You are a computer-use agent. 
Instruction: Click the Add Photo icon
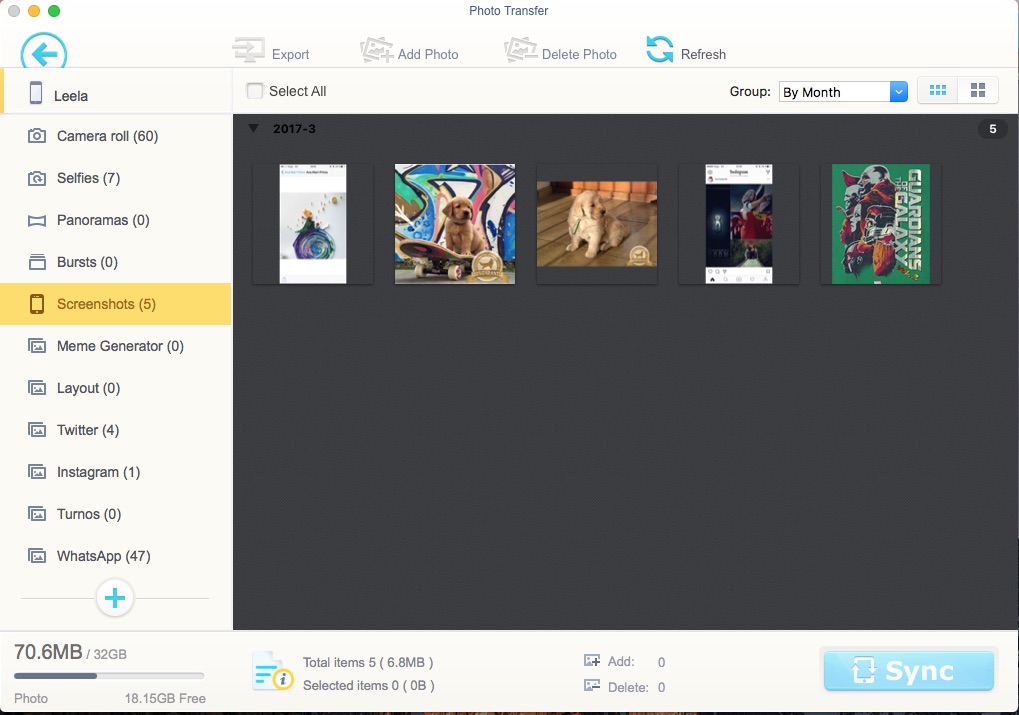377,52
